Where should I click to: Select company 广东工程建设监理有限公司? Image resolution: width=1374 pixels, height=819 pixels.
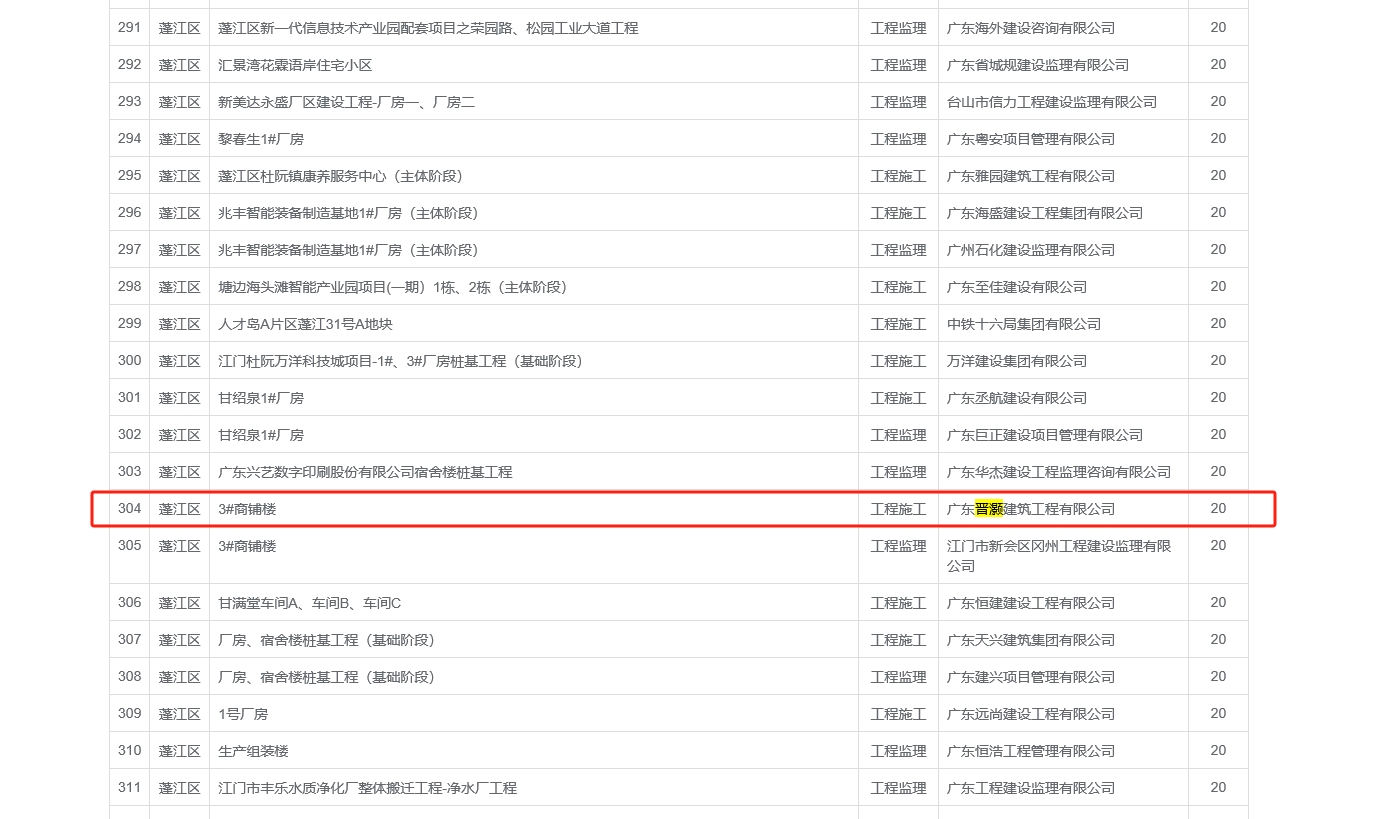click(1031, 788)
